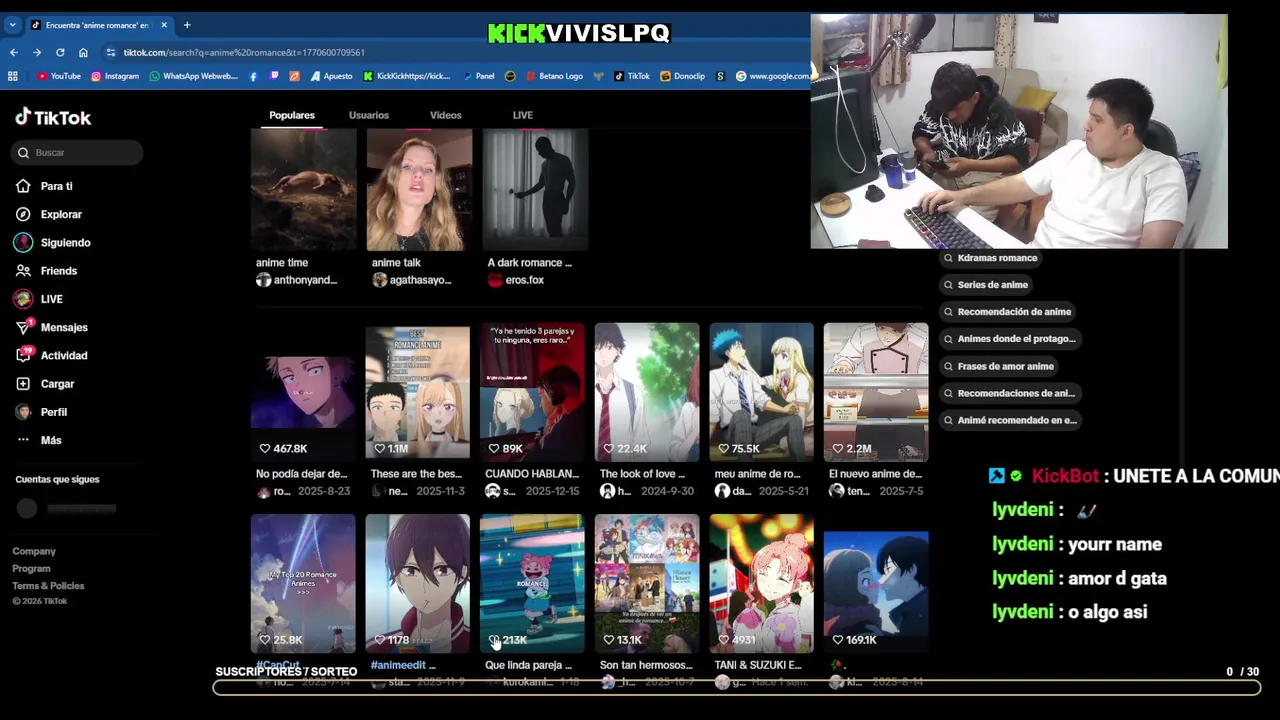
Task: Open the www.google.com bookmark
Action: click(x=773, y=76)
